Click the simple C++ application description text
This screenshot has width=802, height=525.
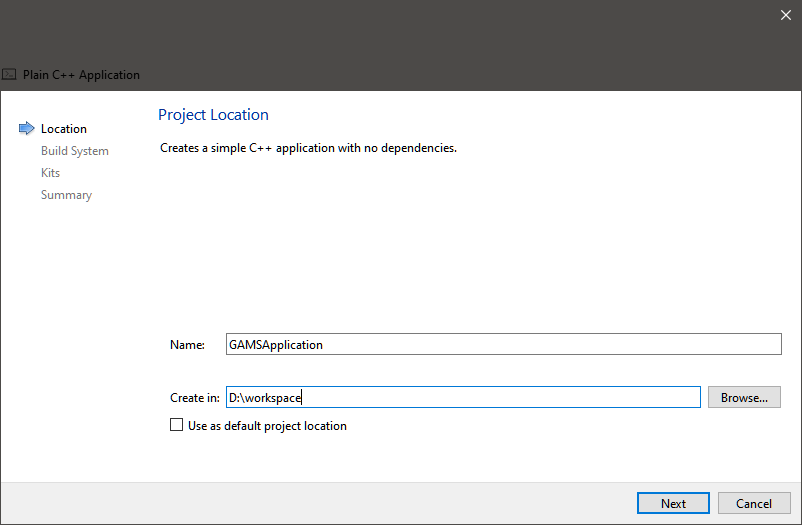[x=308, y=148]
